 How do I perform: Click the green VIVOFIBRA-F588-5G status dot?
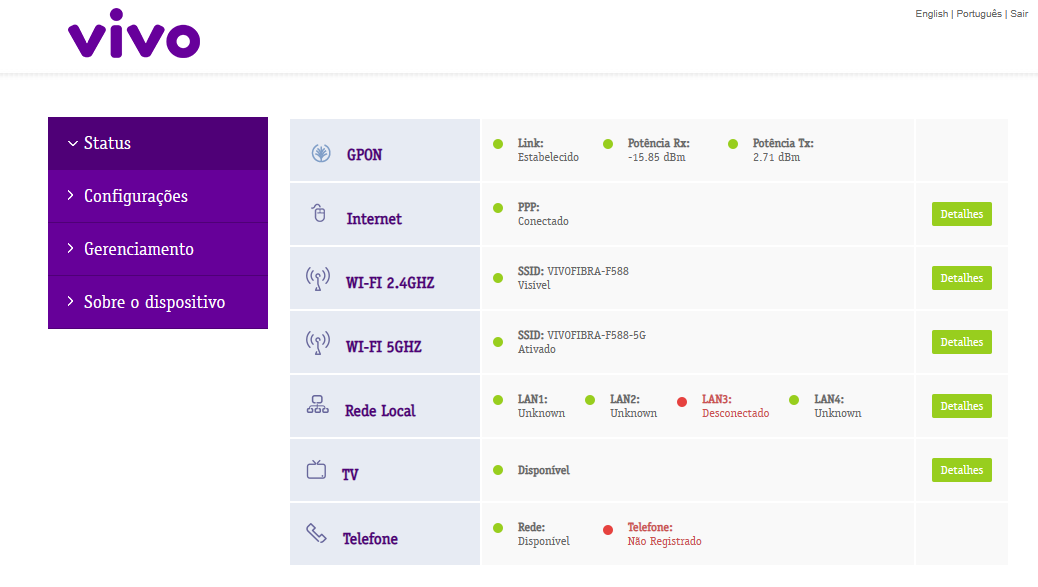498,342
